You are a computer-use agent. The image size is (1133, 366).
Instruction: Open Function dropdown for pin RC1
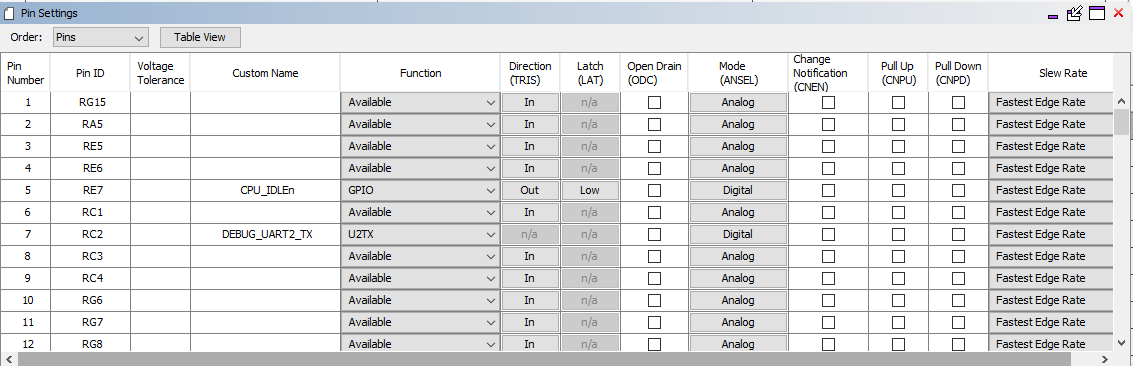pyautogui.click(x=420, y=212)
